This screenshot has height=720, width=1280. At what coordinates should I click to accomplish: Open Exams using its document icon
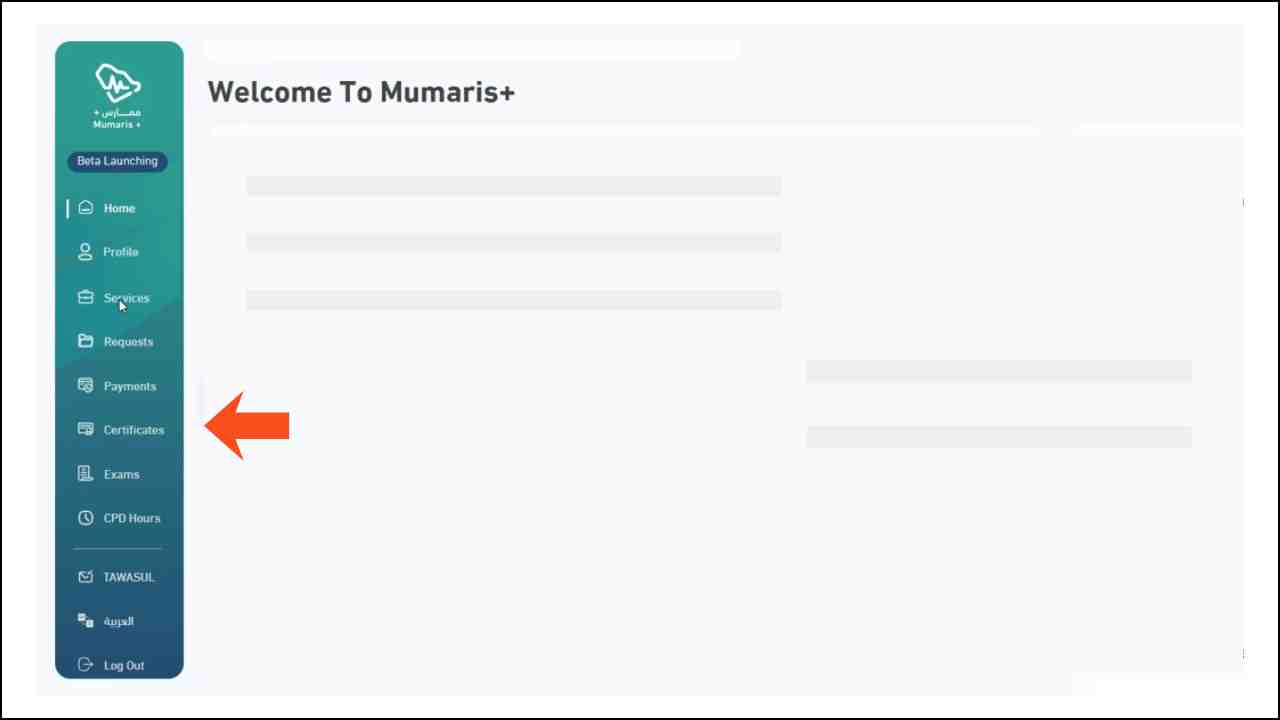click(x=85, y=474)
